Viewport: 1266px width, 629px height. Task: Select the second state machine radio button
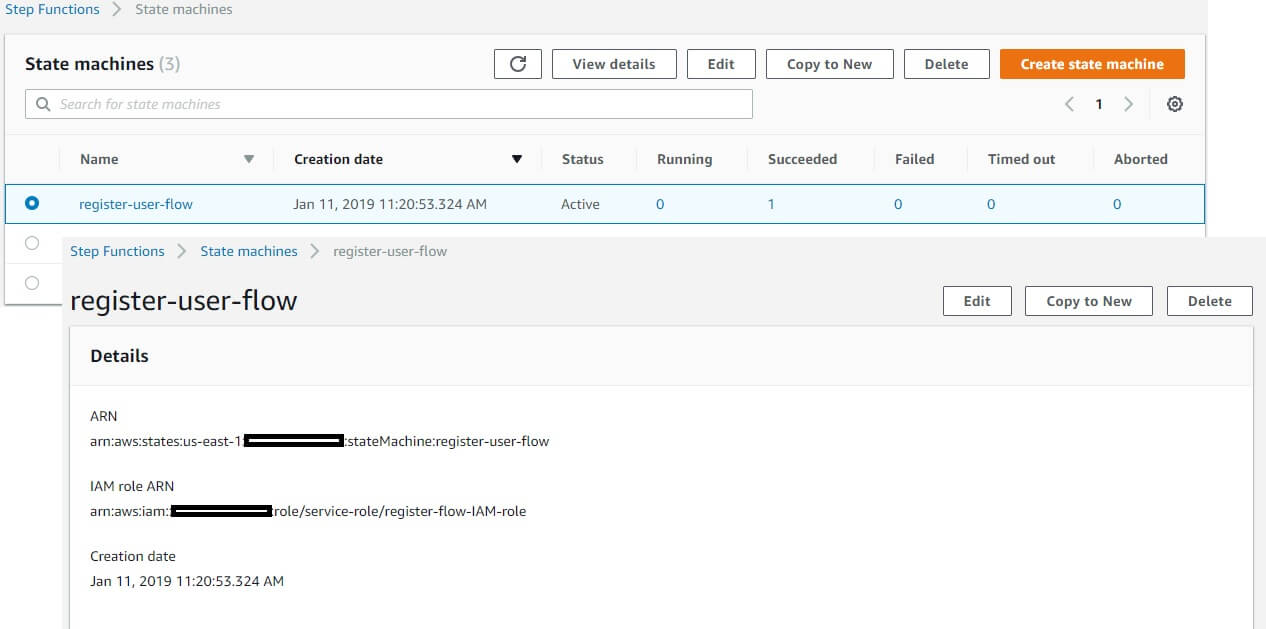point(32,243)
